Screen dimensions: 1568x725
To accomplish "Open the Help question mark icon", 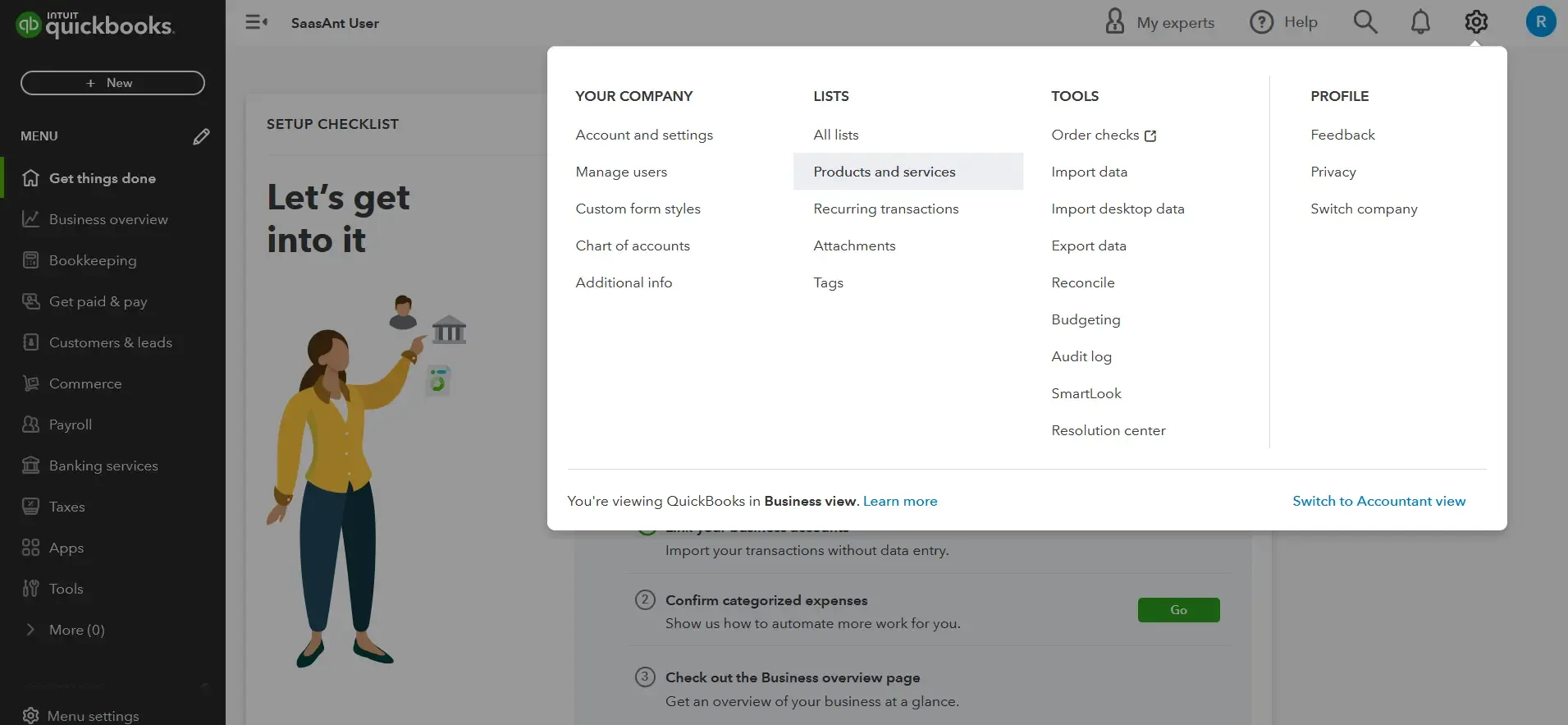I will (x=1261, y=22).
